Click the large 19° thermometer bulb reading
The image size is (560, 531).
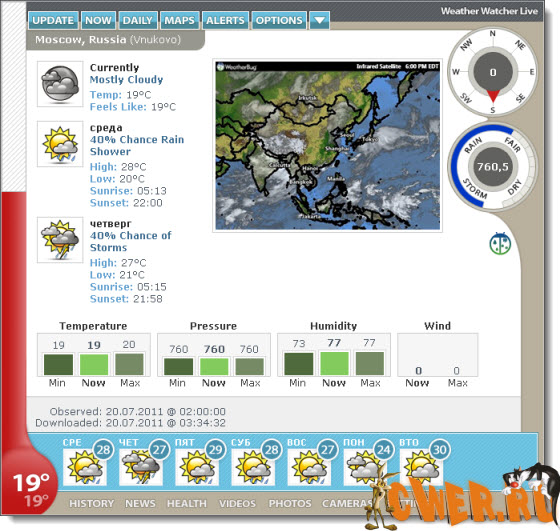tap(31, 482)
